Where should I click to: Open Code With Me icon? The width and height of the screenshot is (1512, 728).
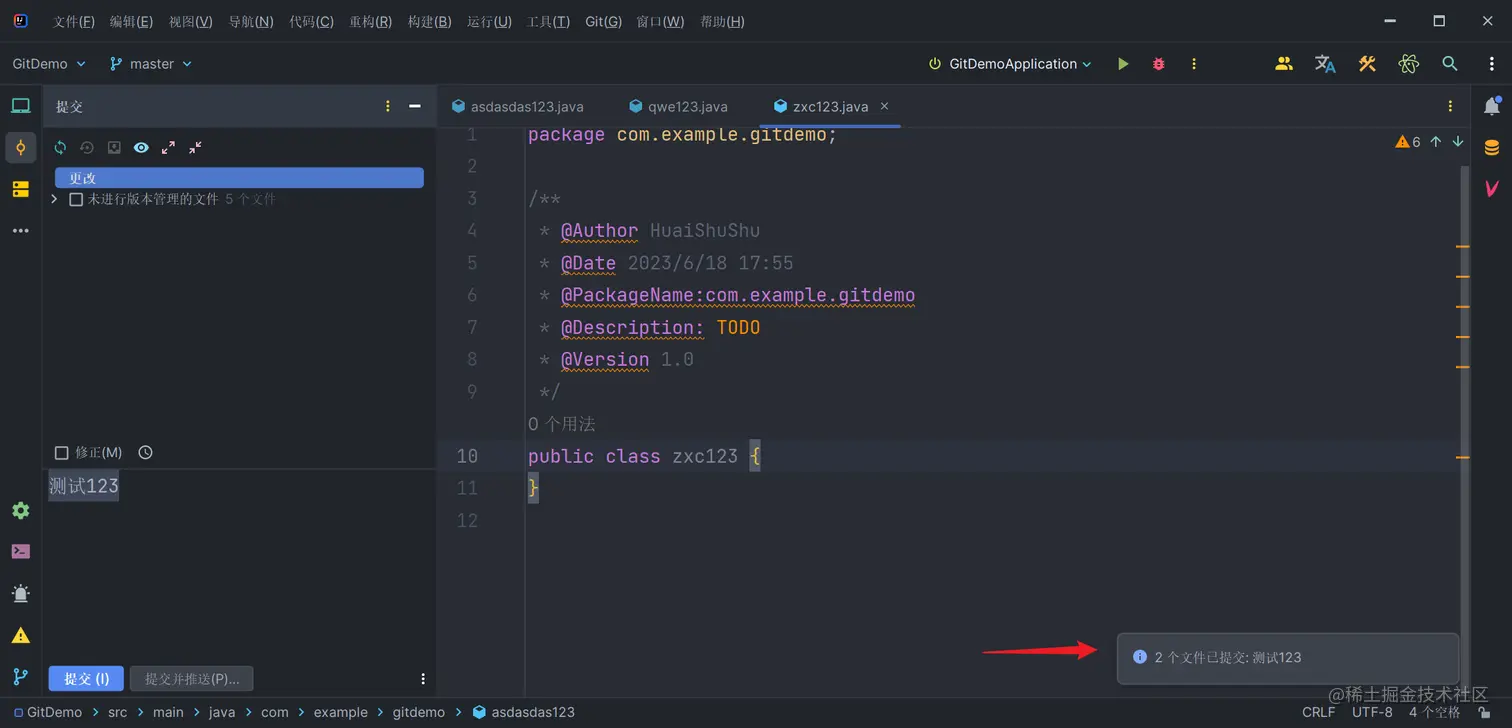tap(1284, 64)
